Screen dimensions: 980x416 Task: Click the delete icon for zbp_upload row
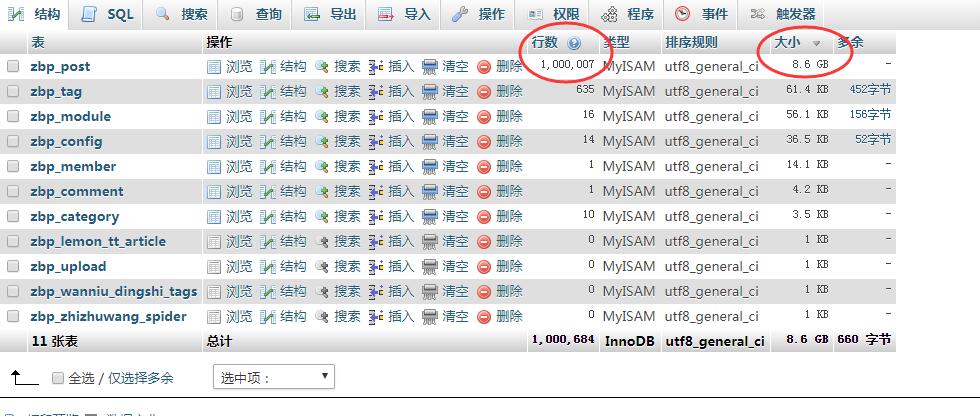click(x=484, y=267)
